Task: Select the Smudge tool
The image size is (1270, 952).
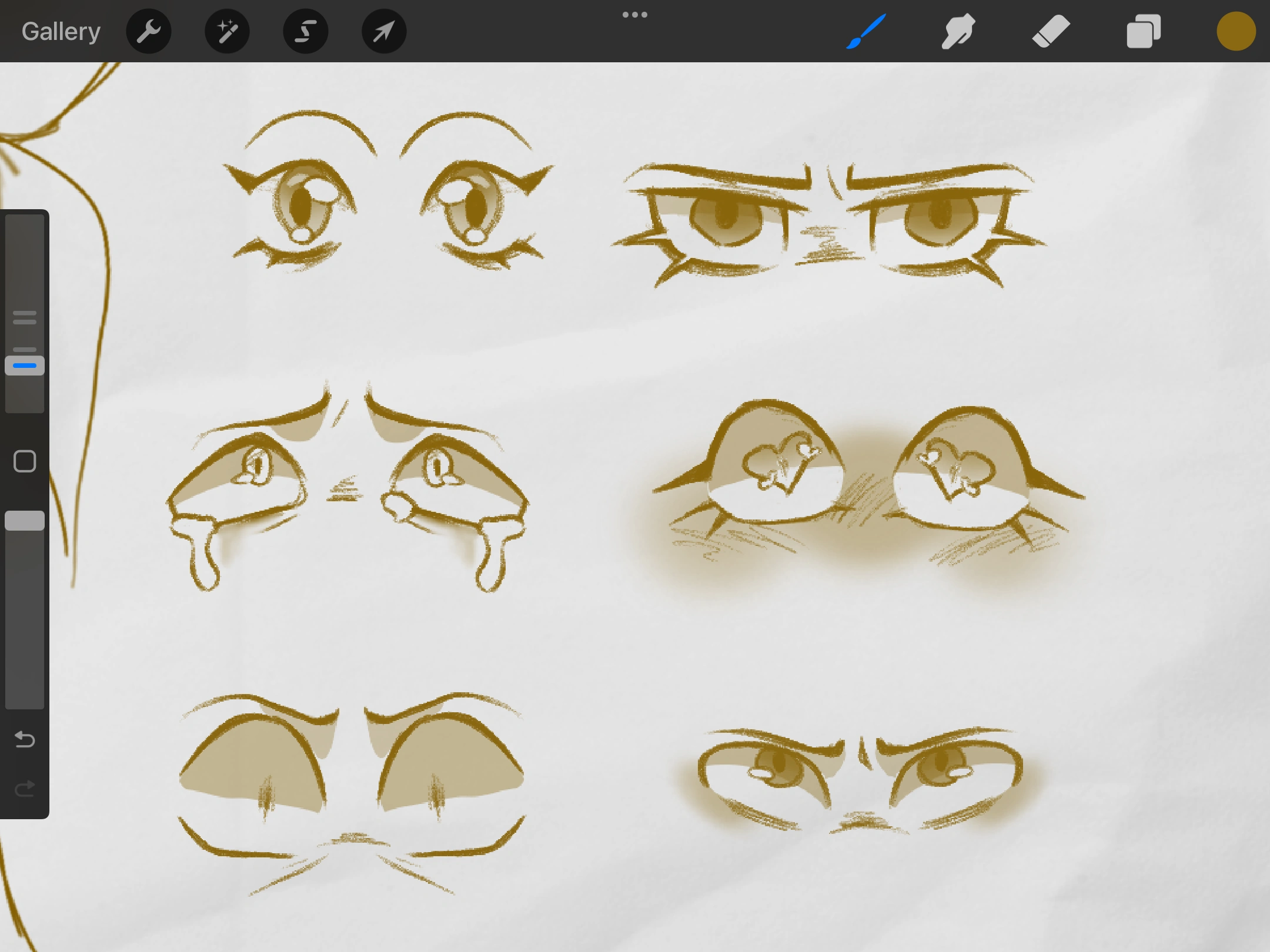Action: click(x=957, y=31)
